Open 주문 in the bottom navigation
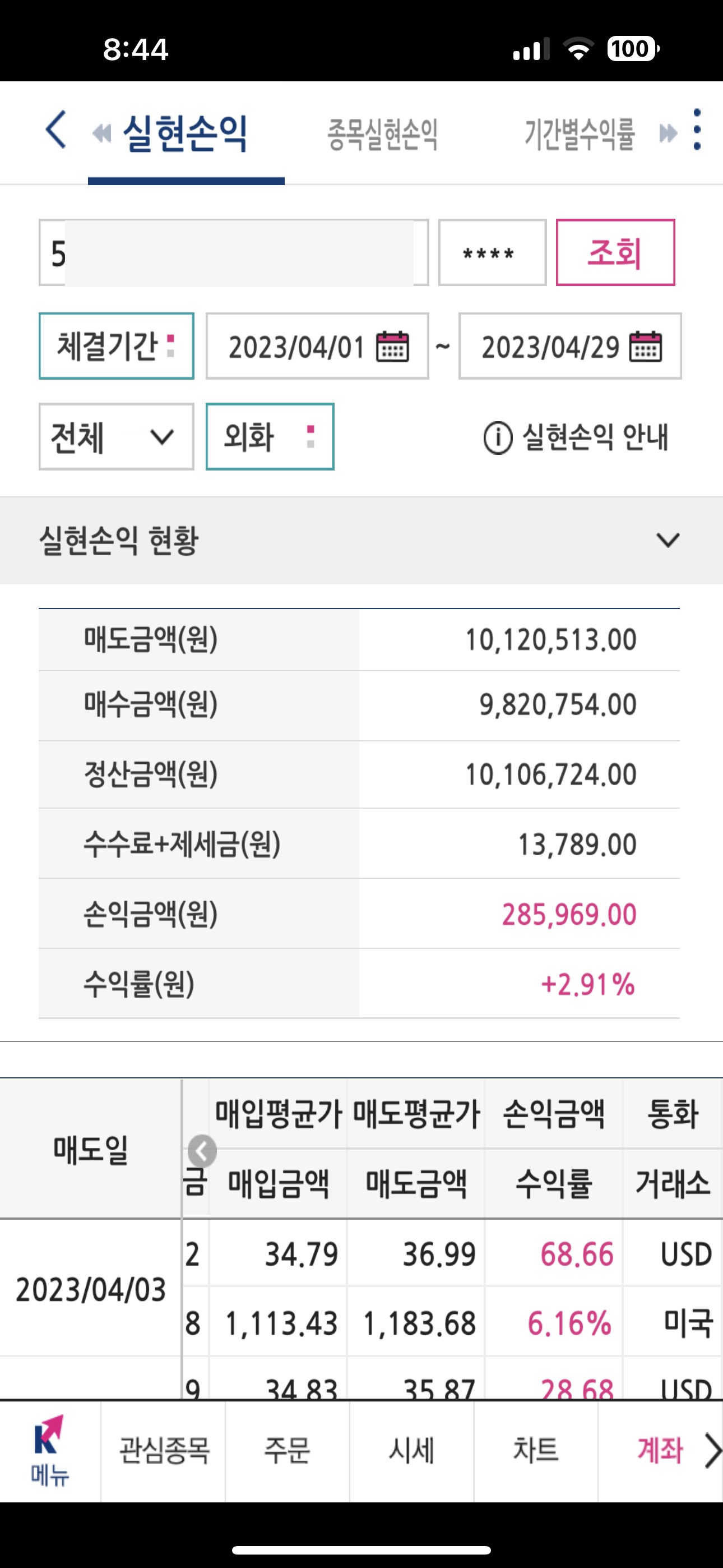Viewport: 723px width, 1568px height. pos(288,1451)
